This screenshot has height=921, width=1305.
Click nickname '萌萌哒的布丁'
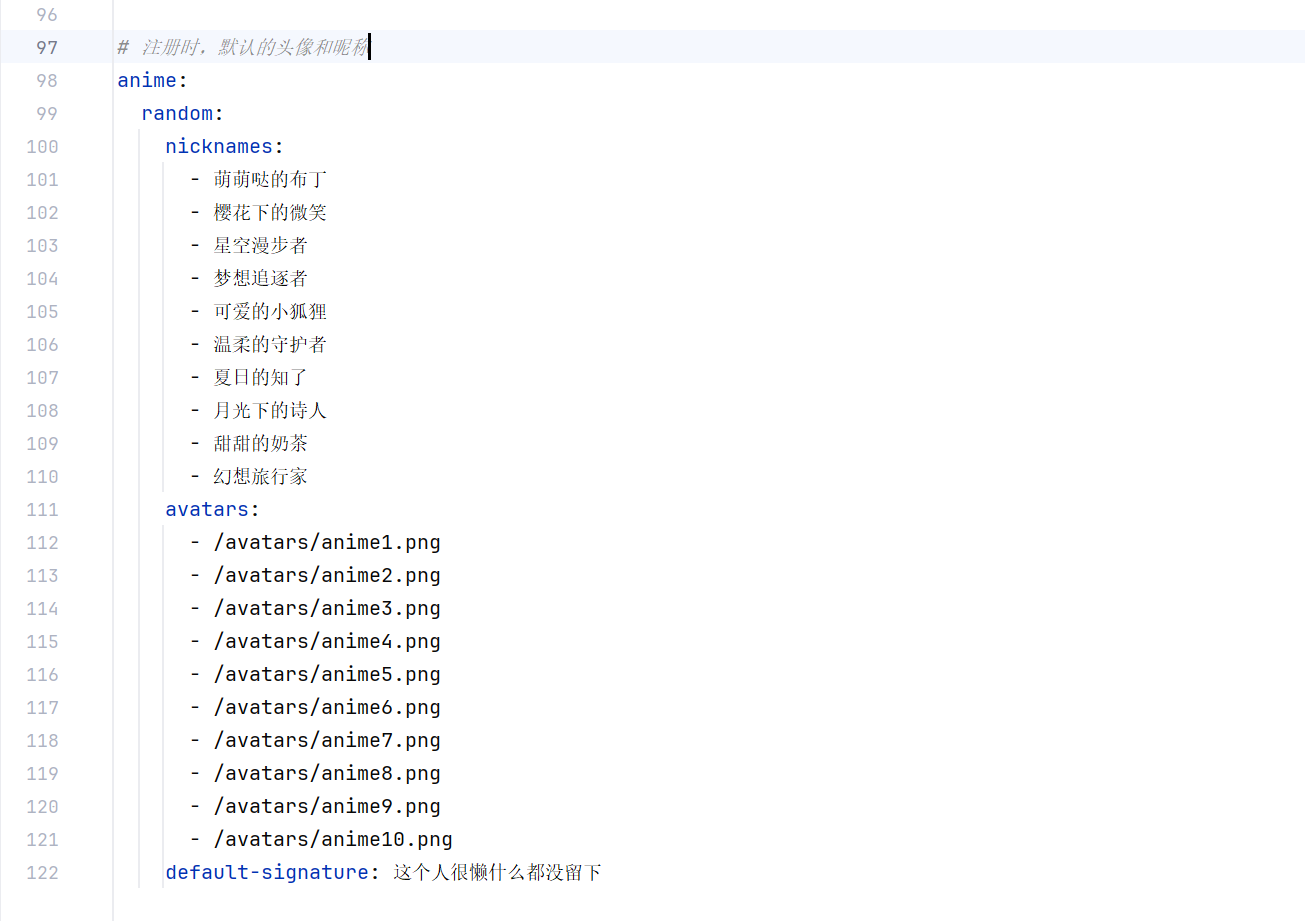[270, 179]
